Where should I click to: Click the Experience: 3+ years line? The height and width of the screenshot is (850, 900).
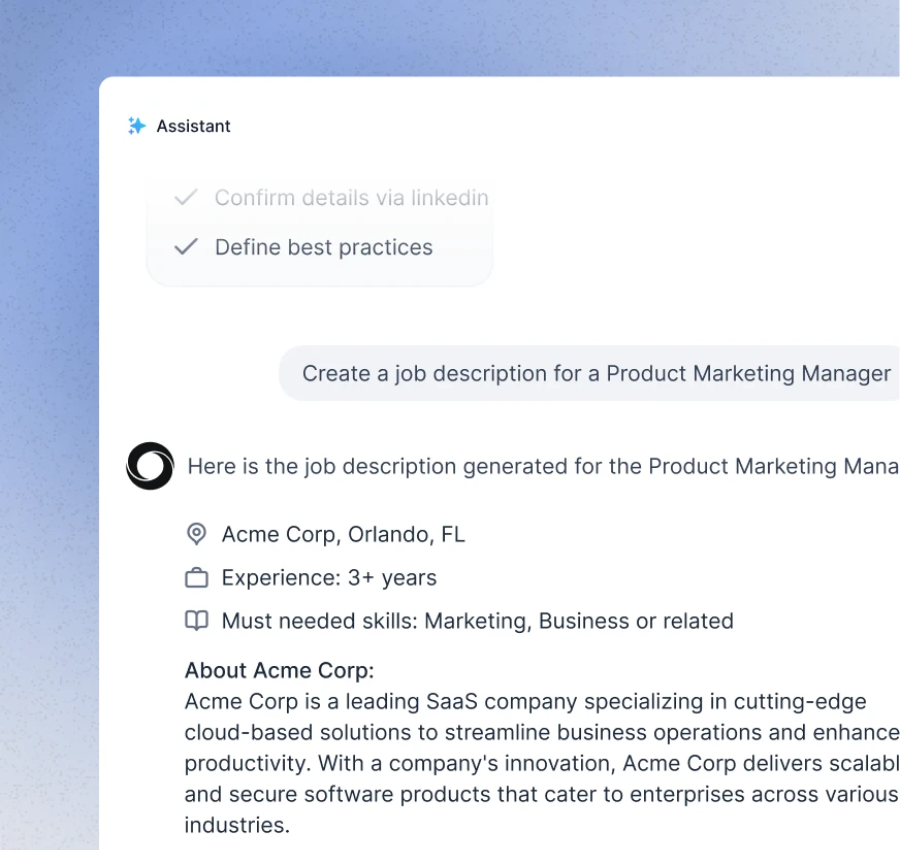point(329,578)
